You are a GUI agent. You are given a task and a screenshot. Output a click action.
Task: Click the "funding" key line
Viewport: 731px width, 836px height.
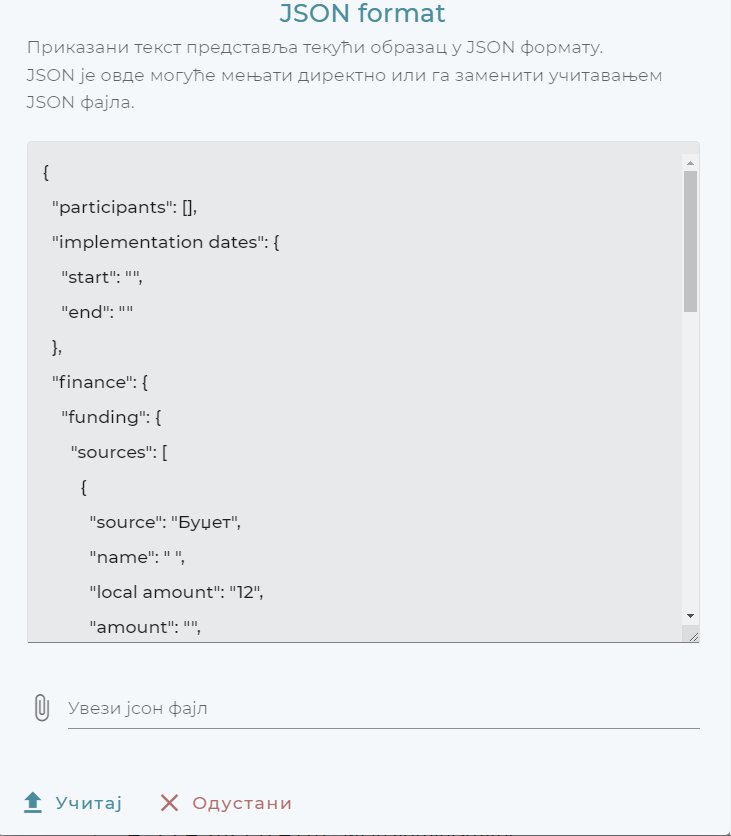pos(112,417)
